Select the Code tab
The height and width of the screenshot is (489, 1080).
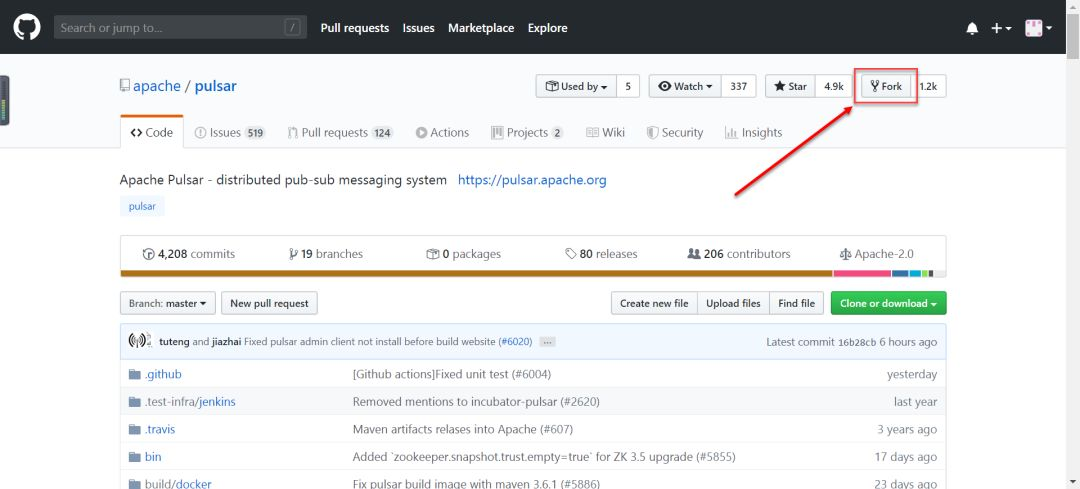tap(152, 132)
